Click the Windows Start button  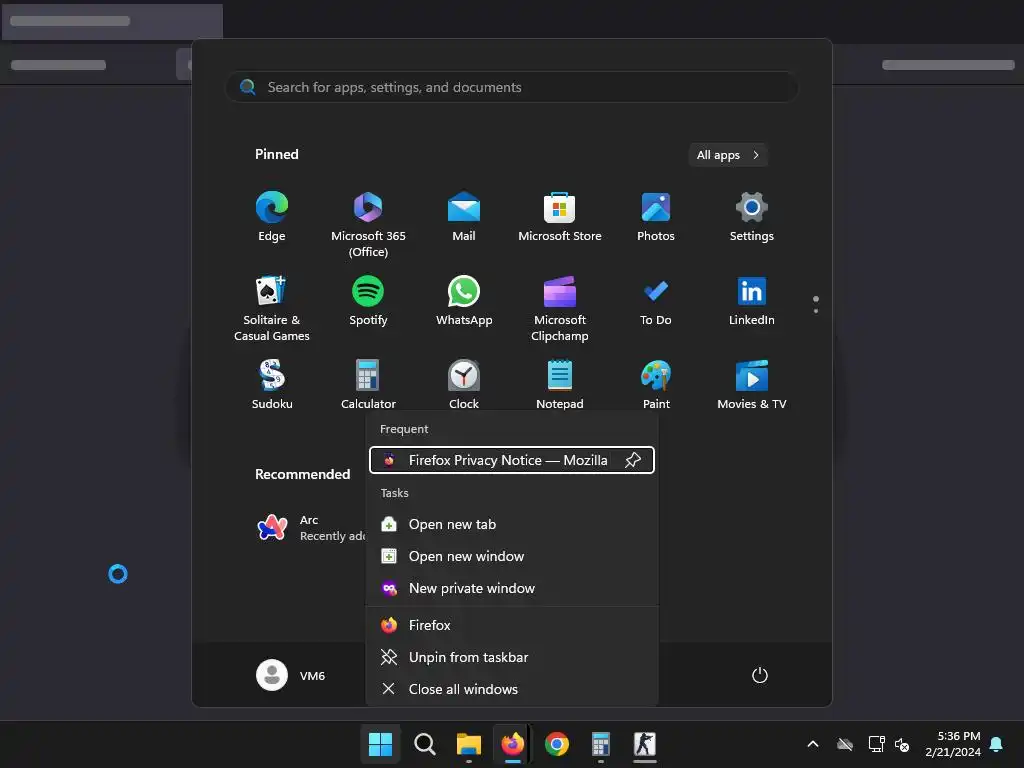(x=380, y=744)
